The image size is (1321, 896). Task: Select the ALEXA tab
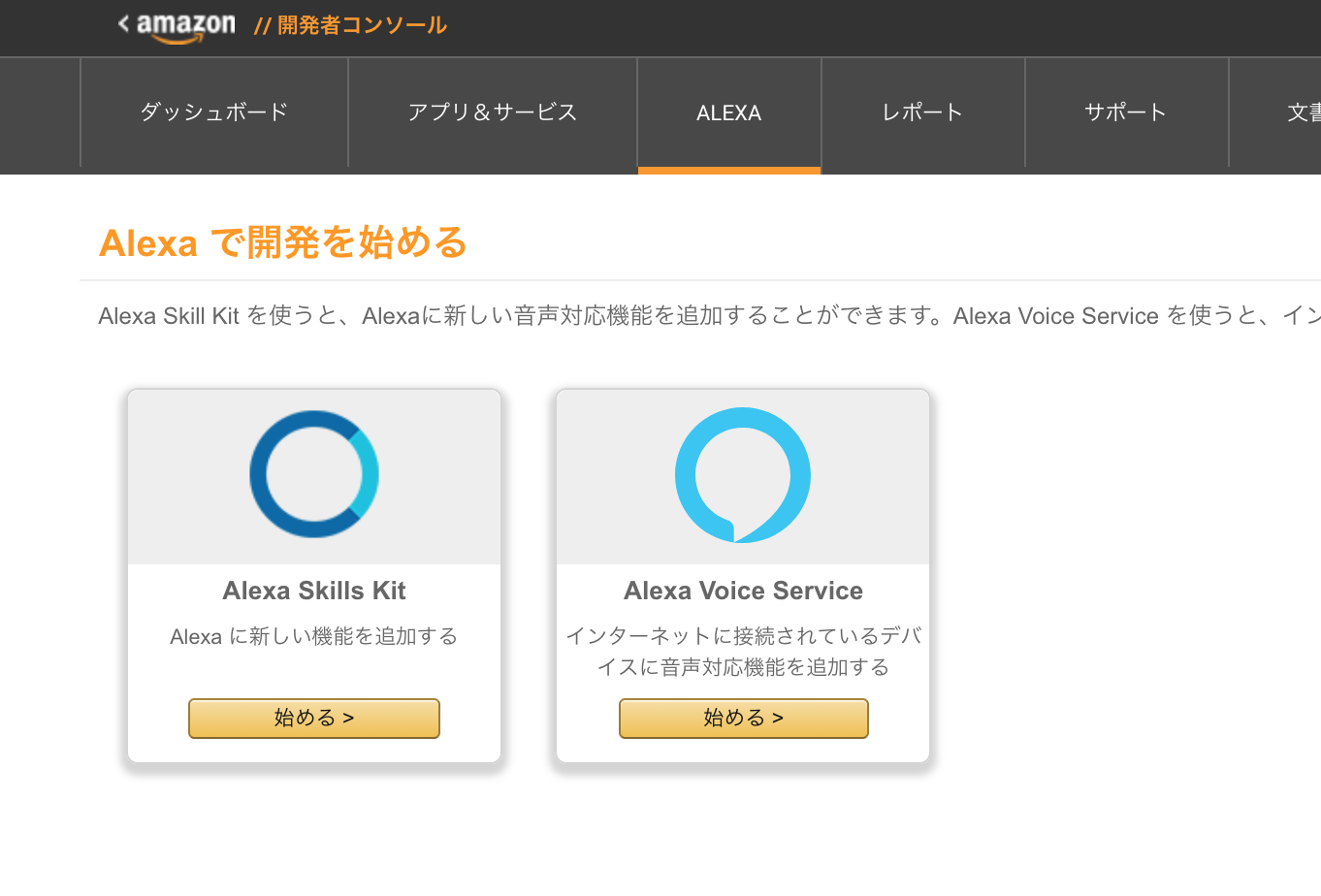coord(729,112)
